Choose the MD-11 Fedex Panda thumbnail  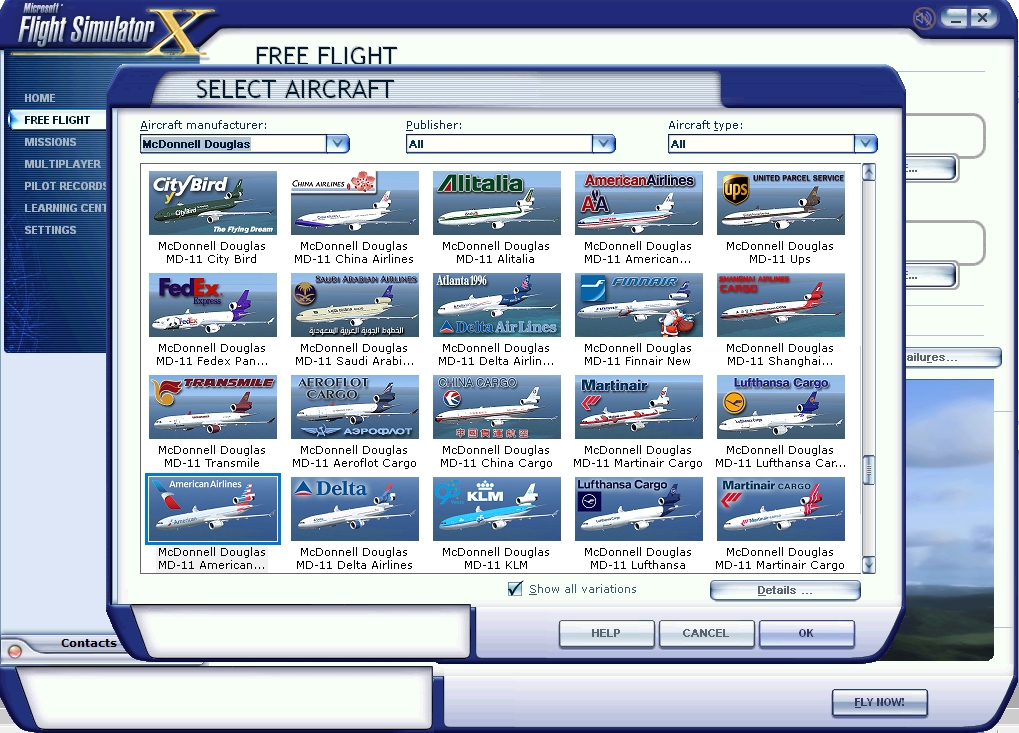(x=213, y=305)
